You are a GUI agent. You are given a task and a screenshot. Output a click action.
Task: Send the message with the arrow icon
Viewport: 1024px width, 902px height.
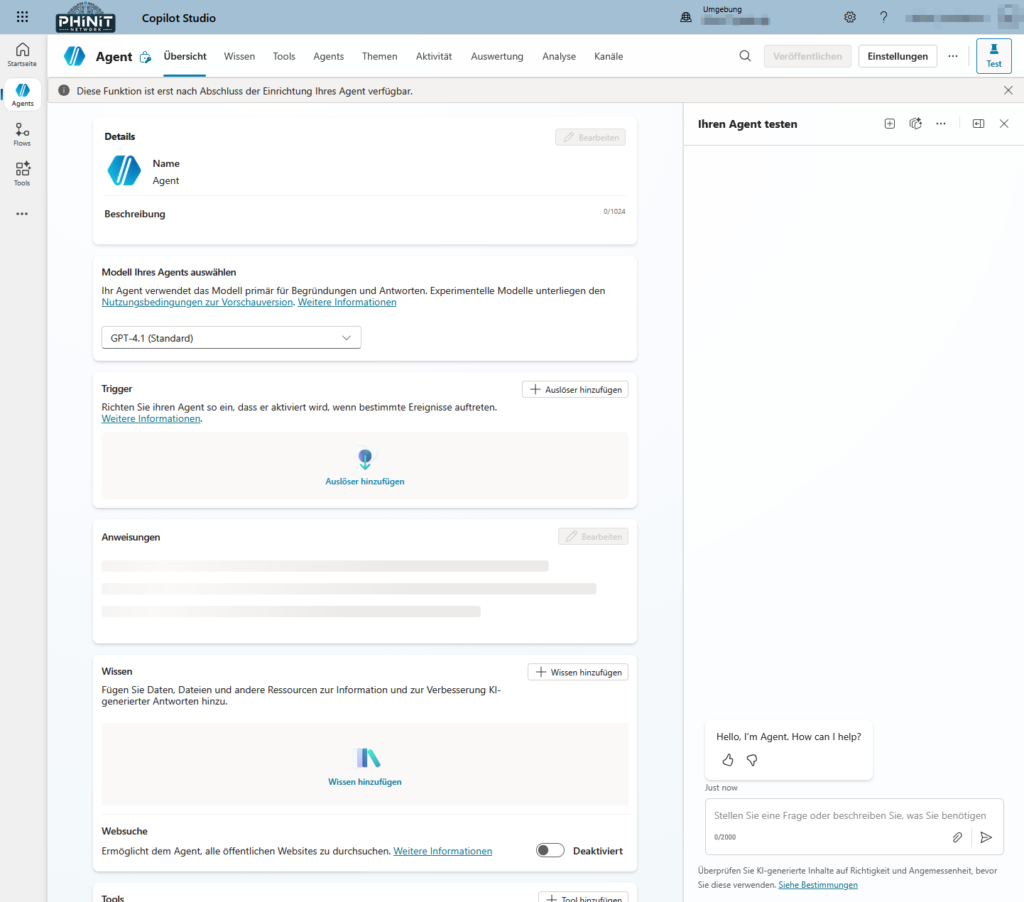(986, 837)
